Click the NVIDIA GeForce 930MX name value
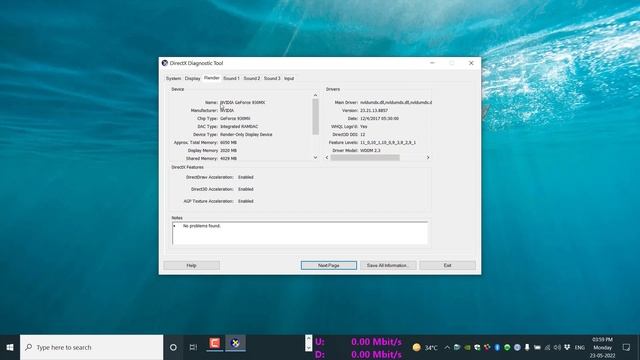 (x=242, y=102)
